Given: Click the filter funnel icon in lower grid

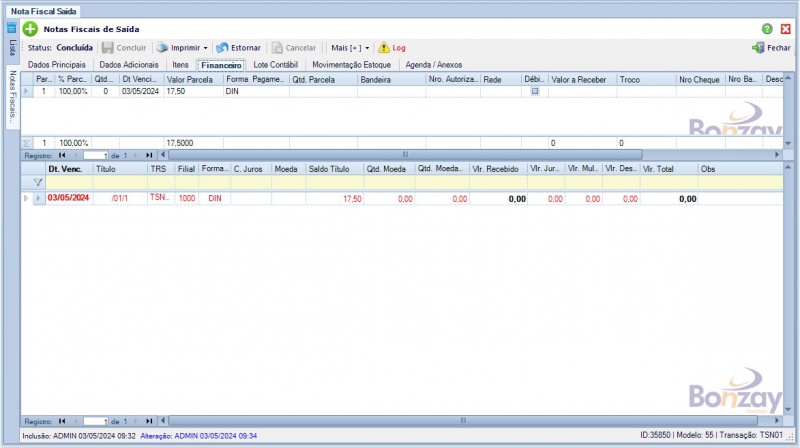Looking at the screenshot, I should (x=38, y=183).
